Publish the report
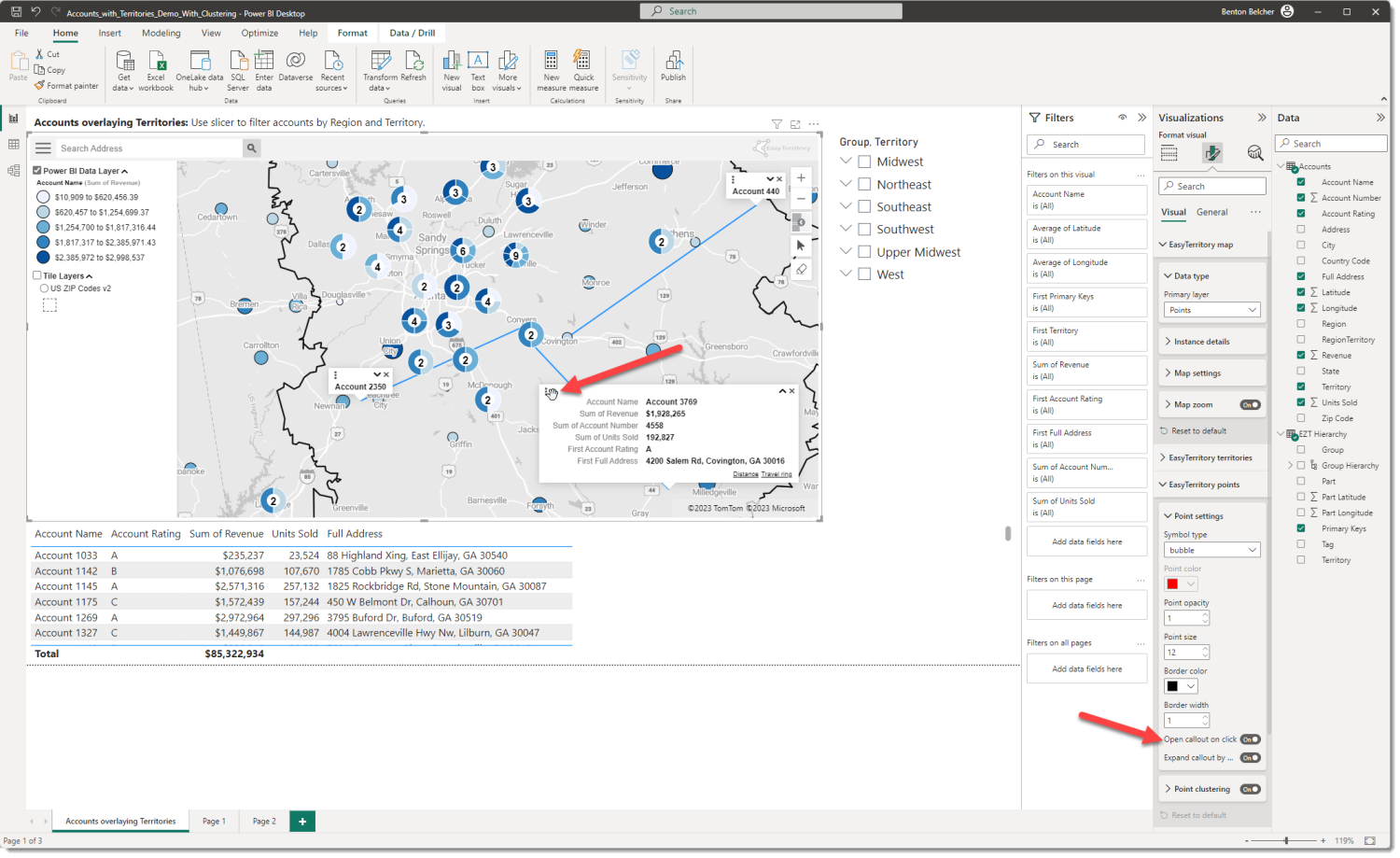Screen dimensions: 1400x858 coord(673,71)
